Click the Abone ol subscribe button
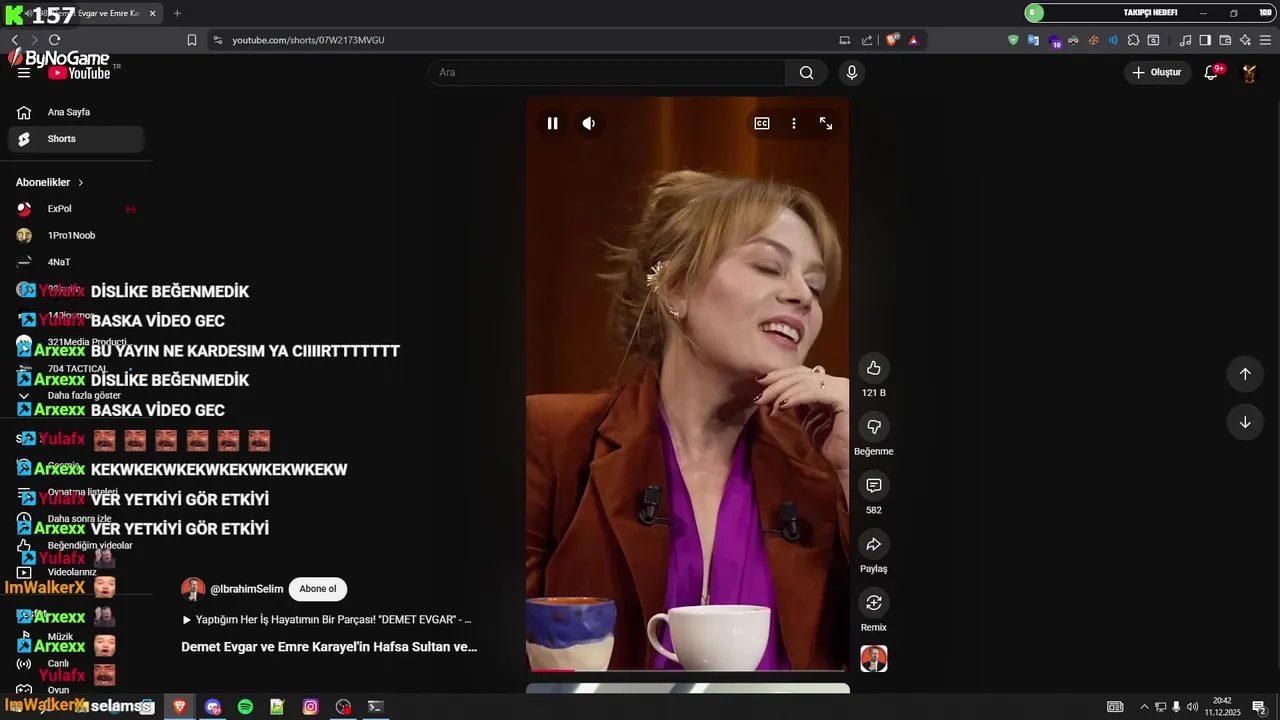The image size is (1280, 720). [318, 589]
